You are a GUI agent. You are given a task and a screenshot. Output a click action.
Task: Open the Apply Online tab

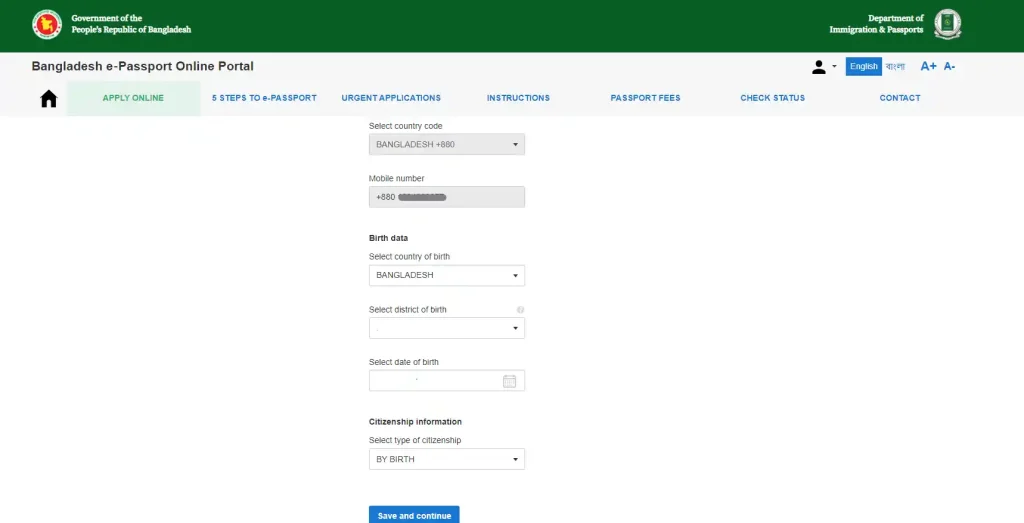click(x=133, y=98)
